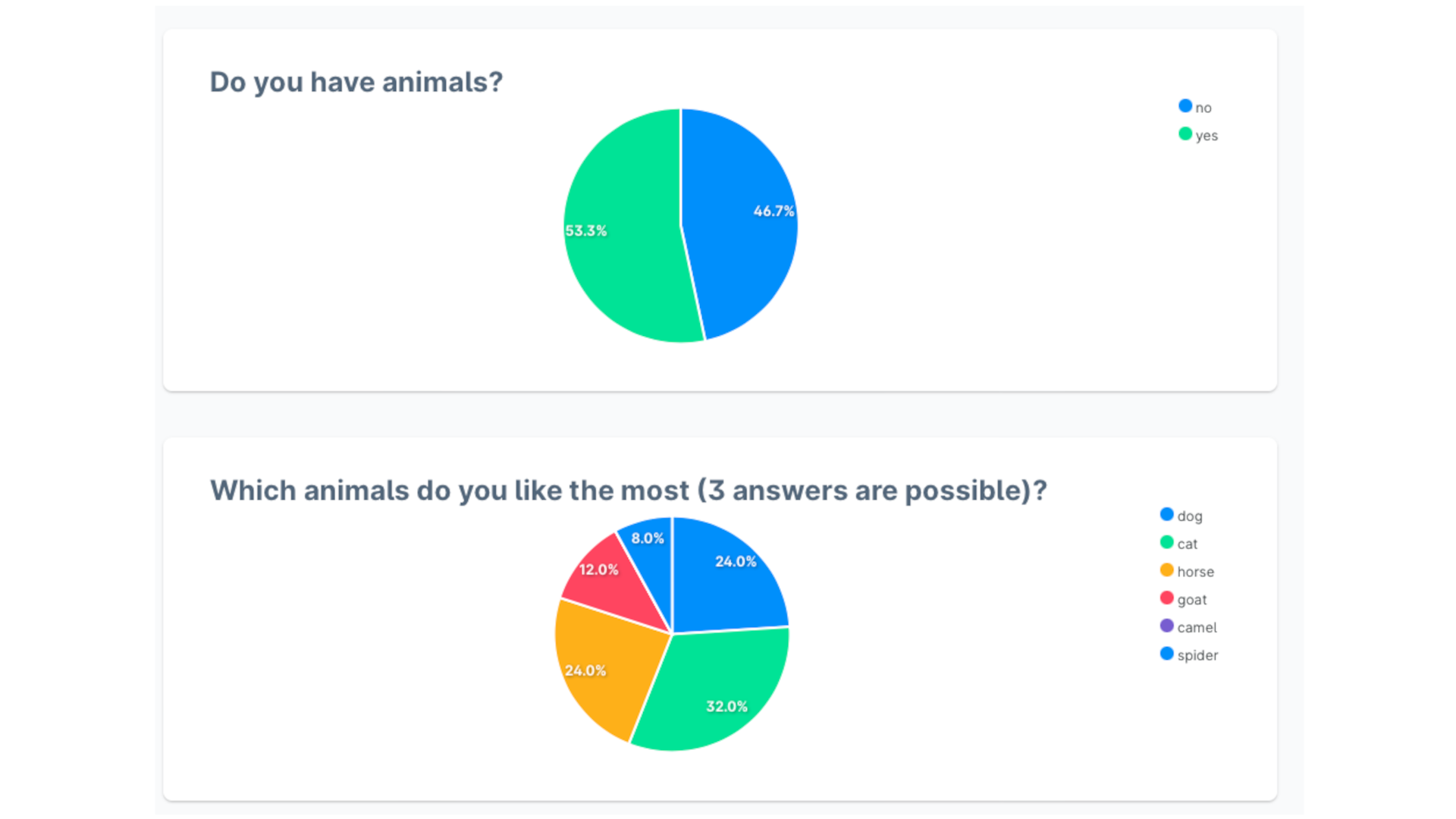The width and height of the screenshot is (1456, 819).
Task: Click 'Which animals do you like' title
Action: [629, 491]
